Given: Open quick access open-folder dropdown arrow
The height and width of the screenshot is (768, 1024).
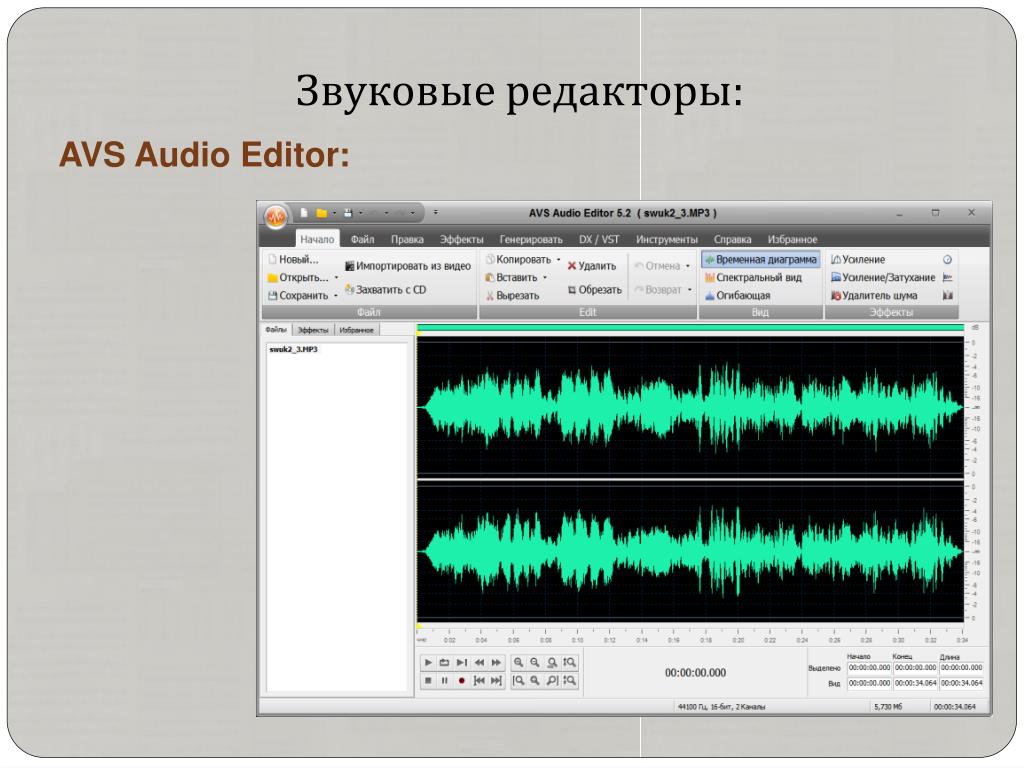Looking at the screenshot, I should 334,213.
